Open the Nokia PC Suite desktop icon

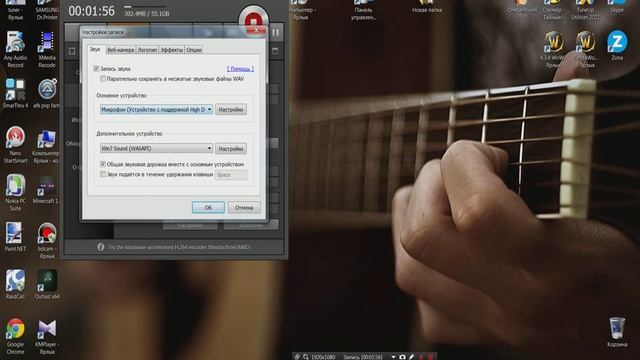15,192
